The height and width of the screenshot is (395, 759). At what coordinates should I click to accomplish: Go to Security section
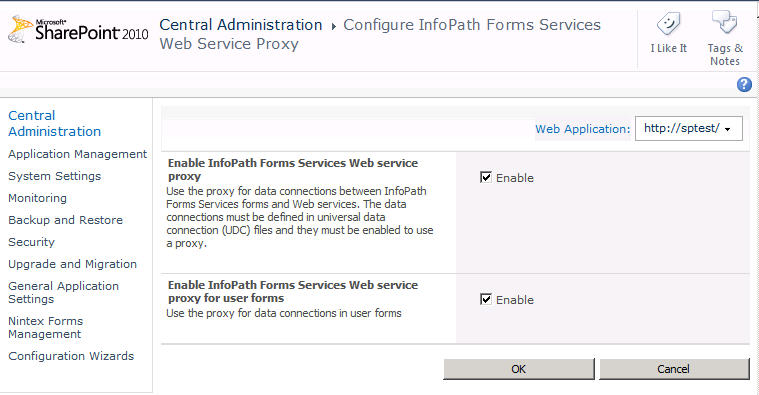(31, 242)
